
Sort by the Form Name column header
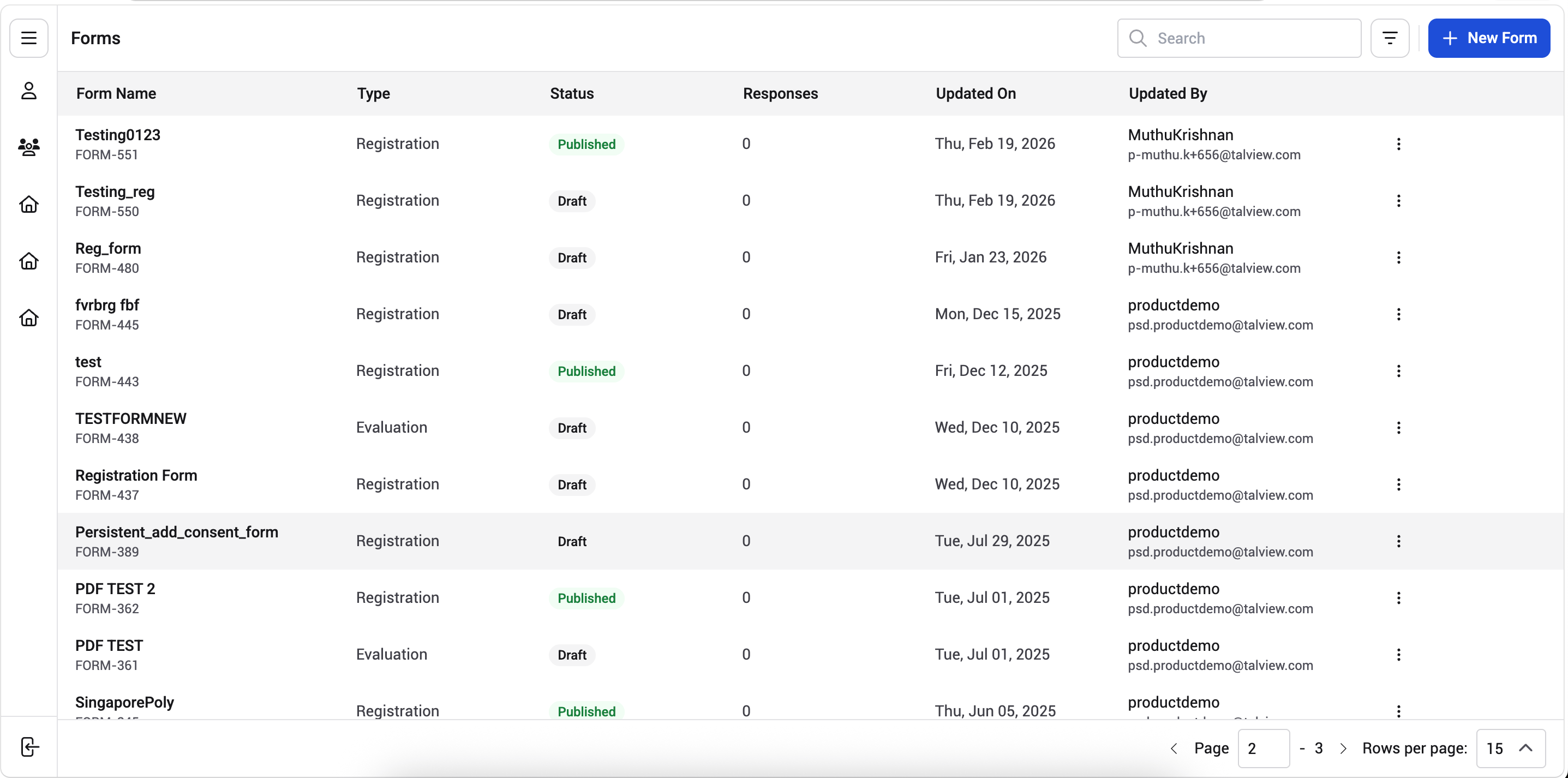coord(116,93)
